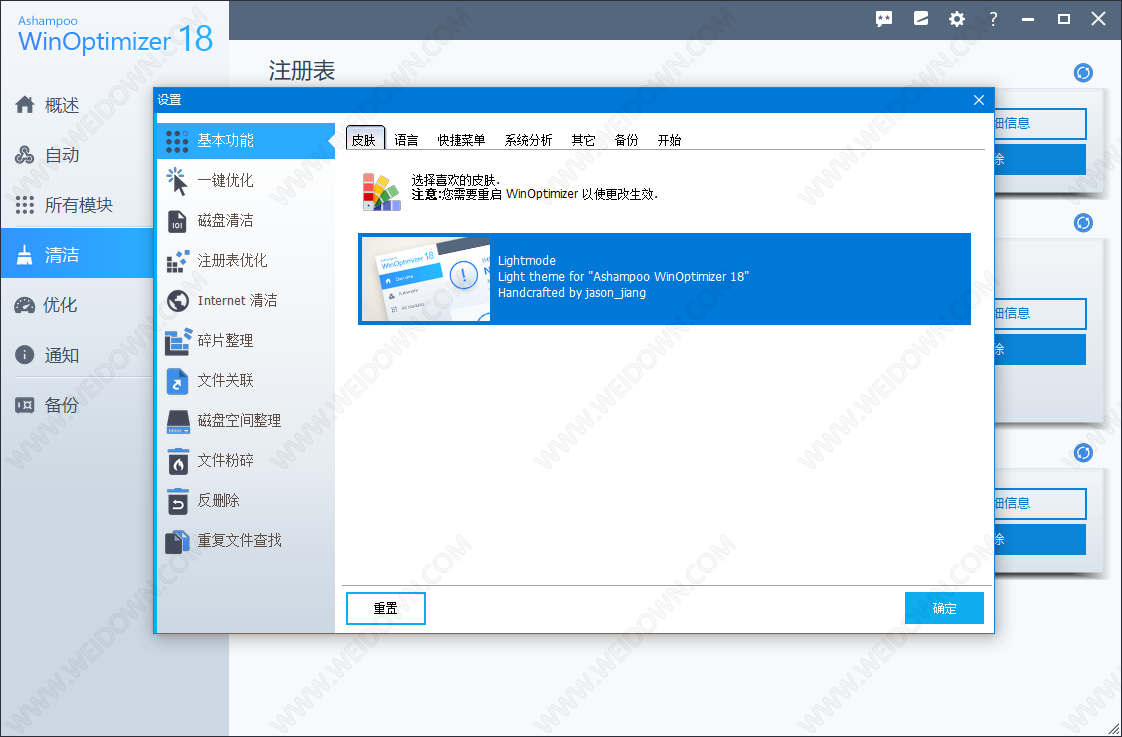Switch to the 皮肤 tab
Screen dimensions: 1122x737
tap(364, 140)
